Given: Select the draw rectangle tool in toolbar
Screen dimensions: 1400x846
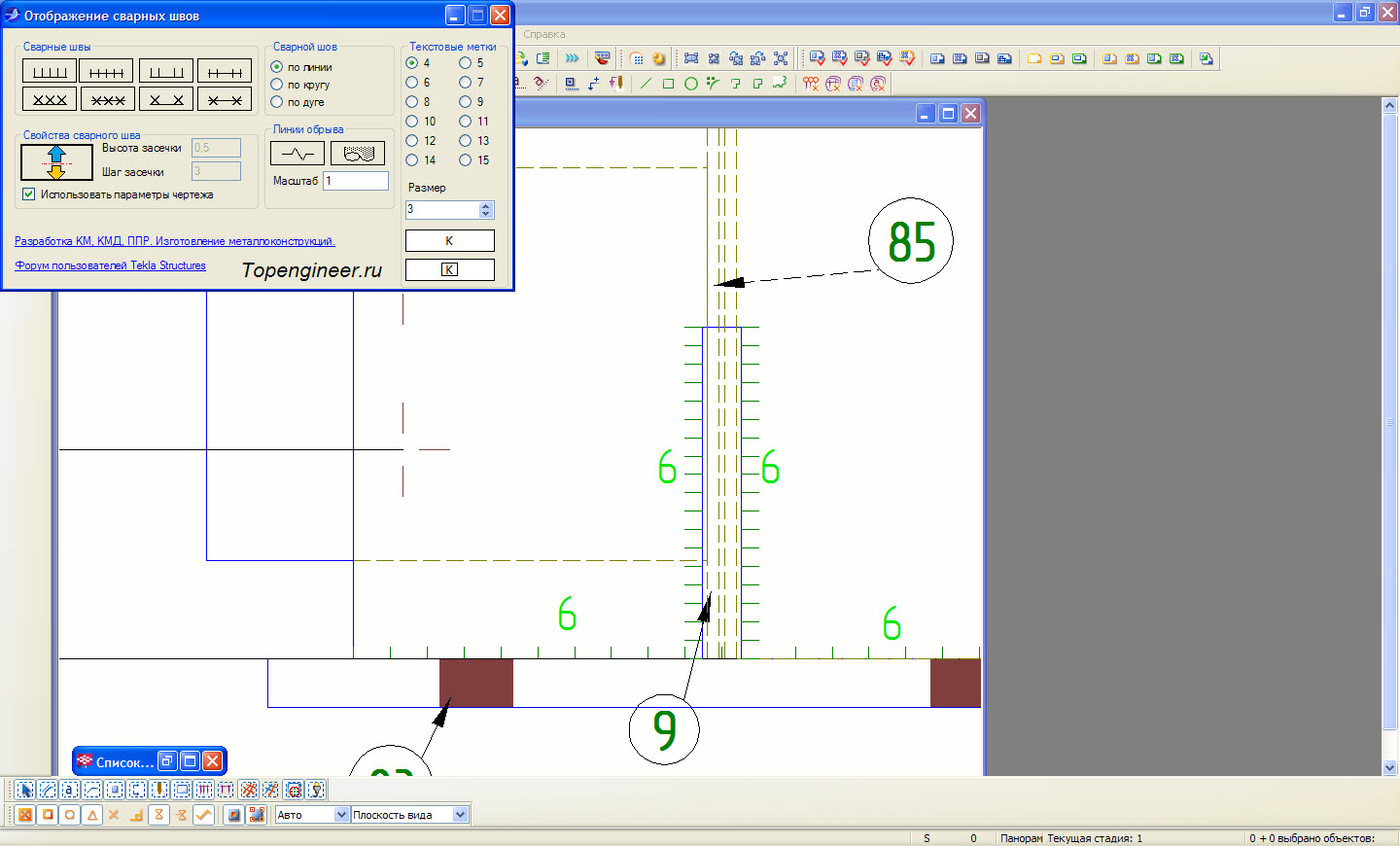Looking at the screenshot, I should 668,84.
